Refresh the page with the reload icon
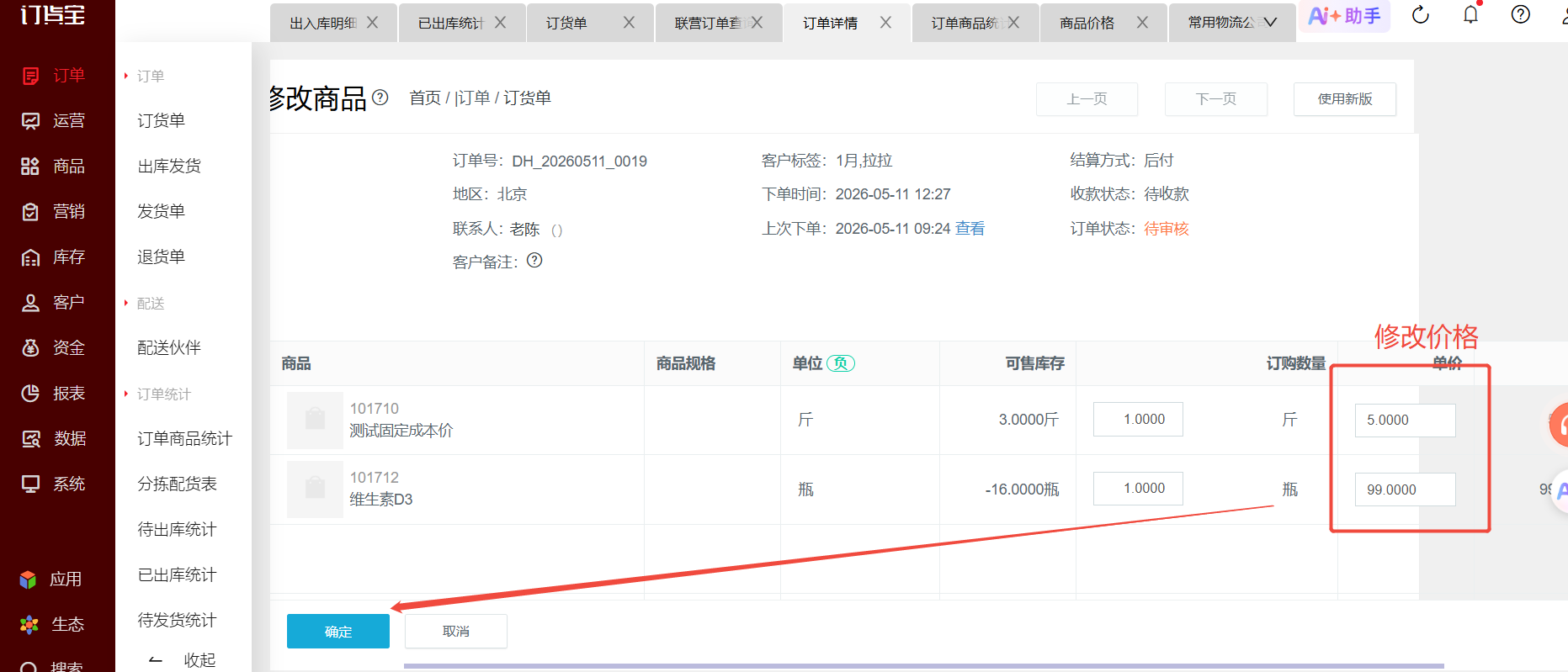The image size is (1568, 672). coord(1421,15)
